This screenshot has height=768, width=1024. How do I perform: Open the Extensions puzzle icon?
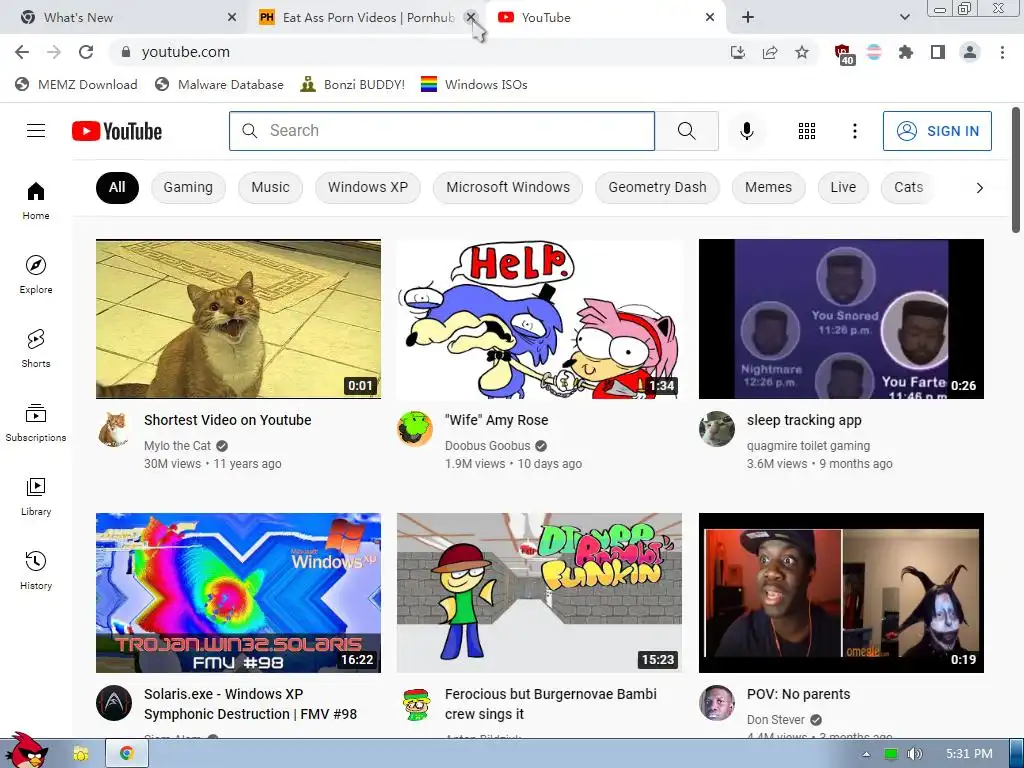pos(906,52)
